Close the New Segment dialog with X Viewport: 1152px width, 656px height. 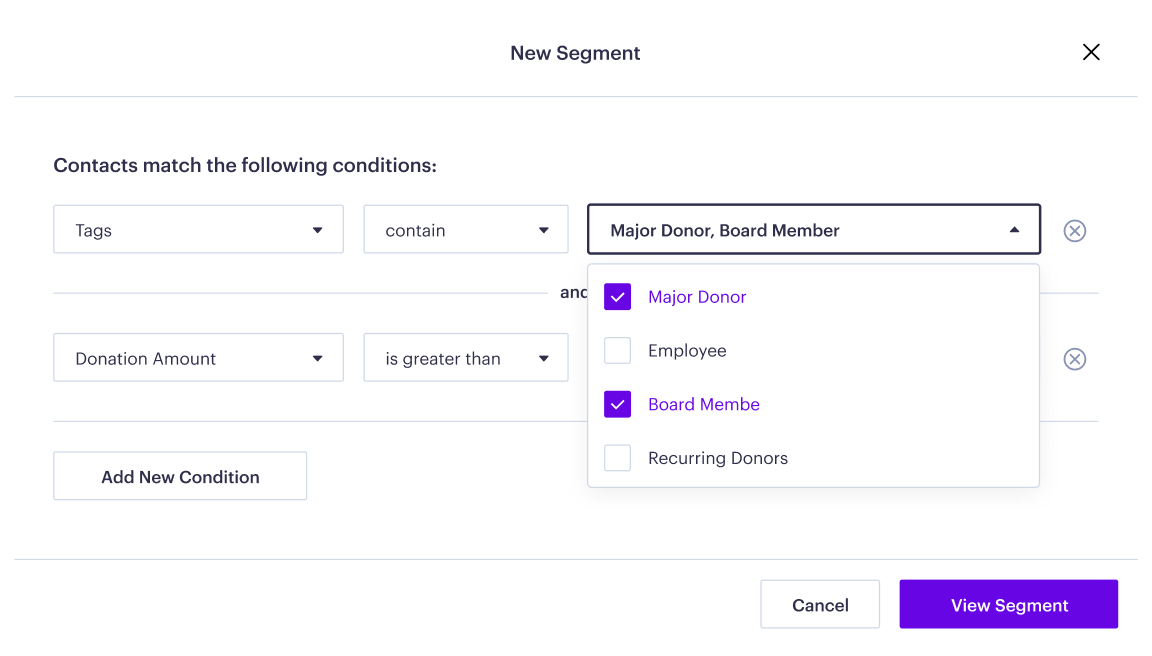click(1091, 52)
